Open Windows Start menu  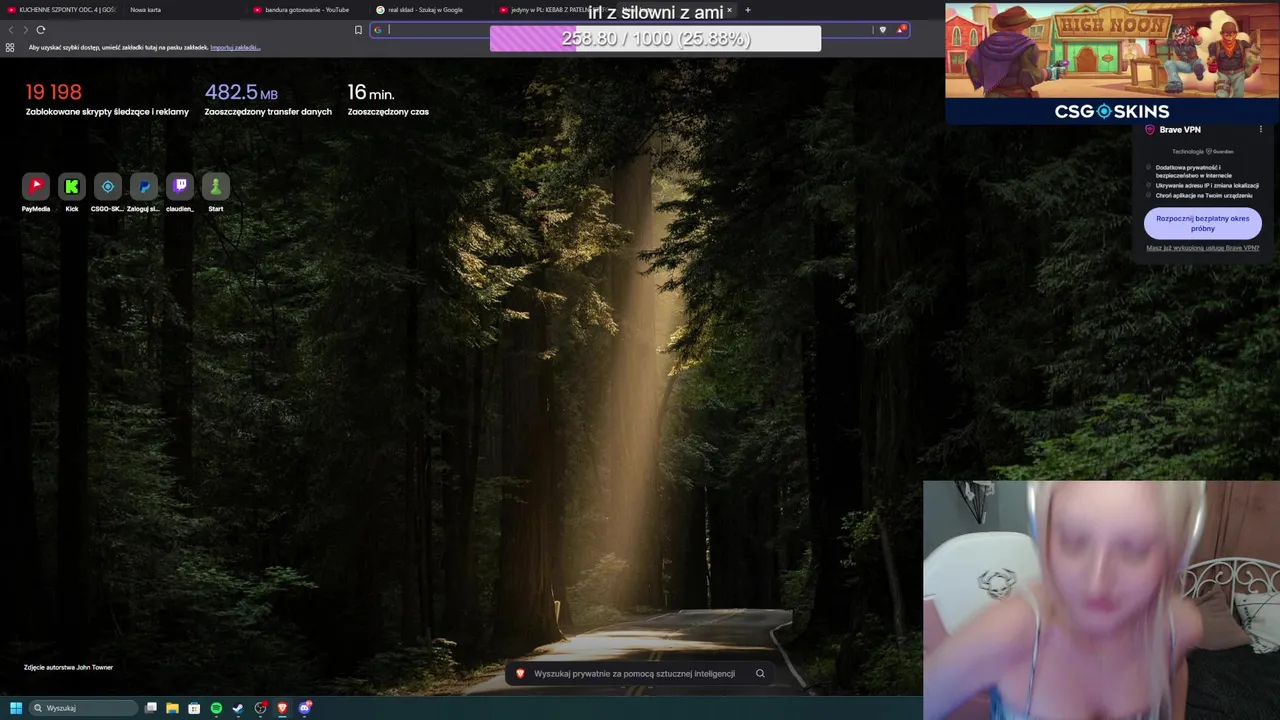point(16,708)
